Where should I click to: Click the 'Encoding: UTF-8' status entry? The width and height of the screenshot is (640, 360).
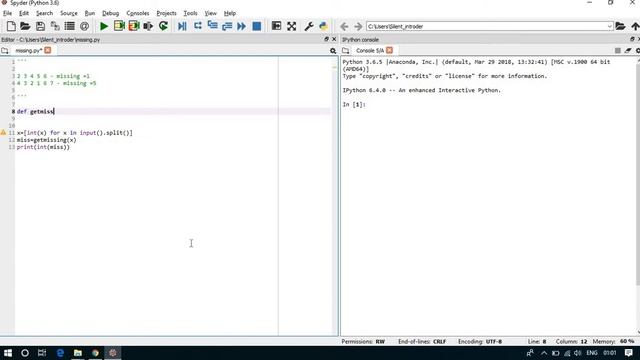480,342
